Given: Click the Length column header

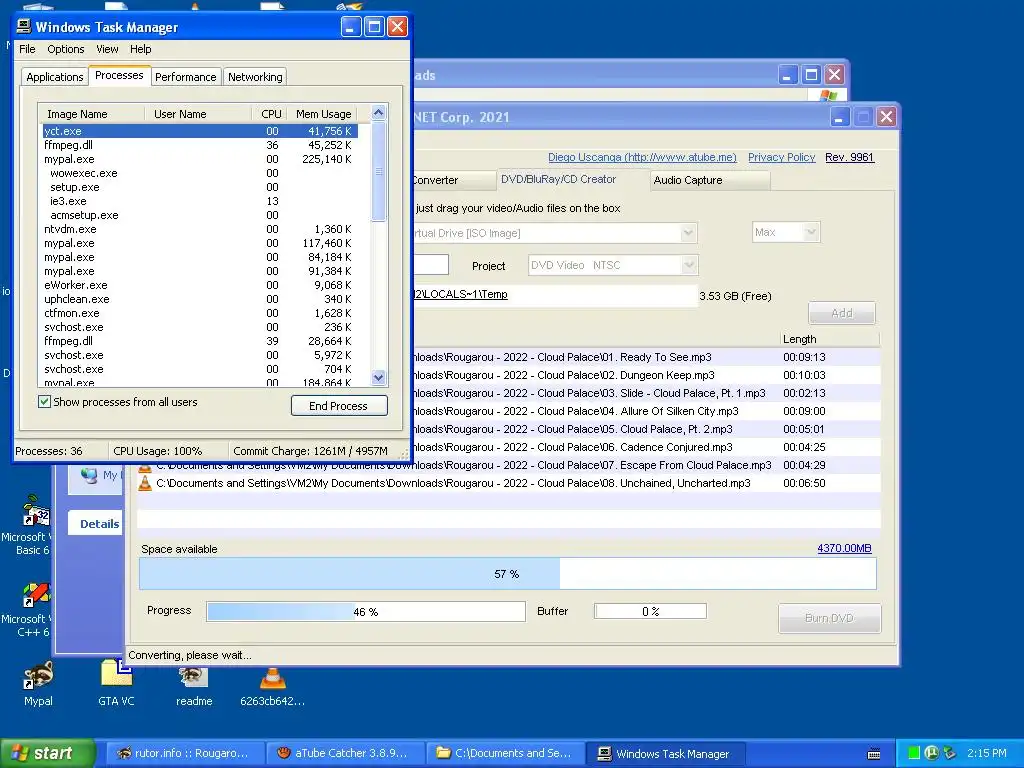Looking at the screenshot, I should click(829, 339).
